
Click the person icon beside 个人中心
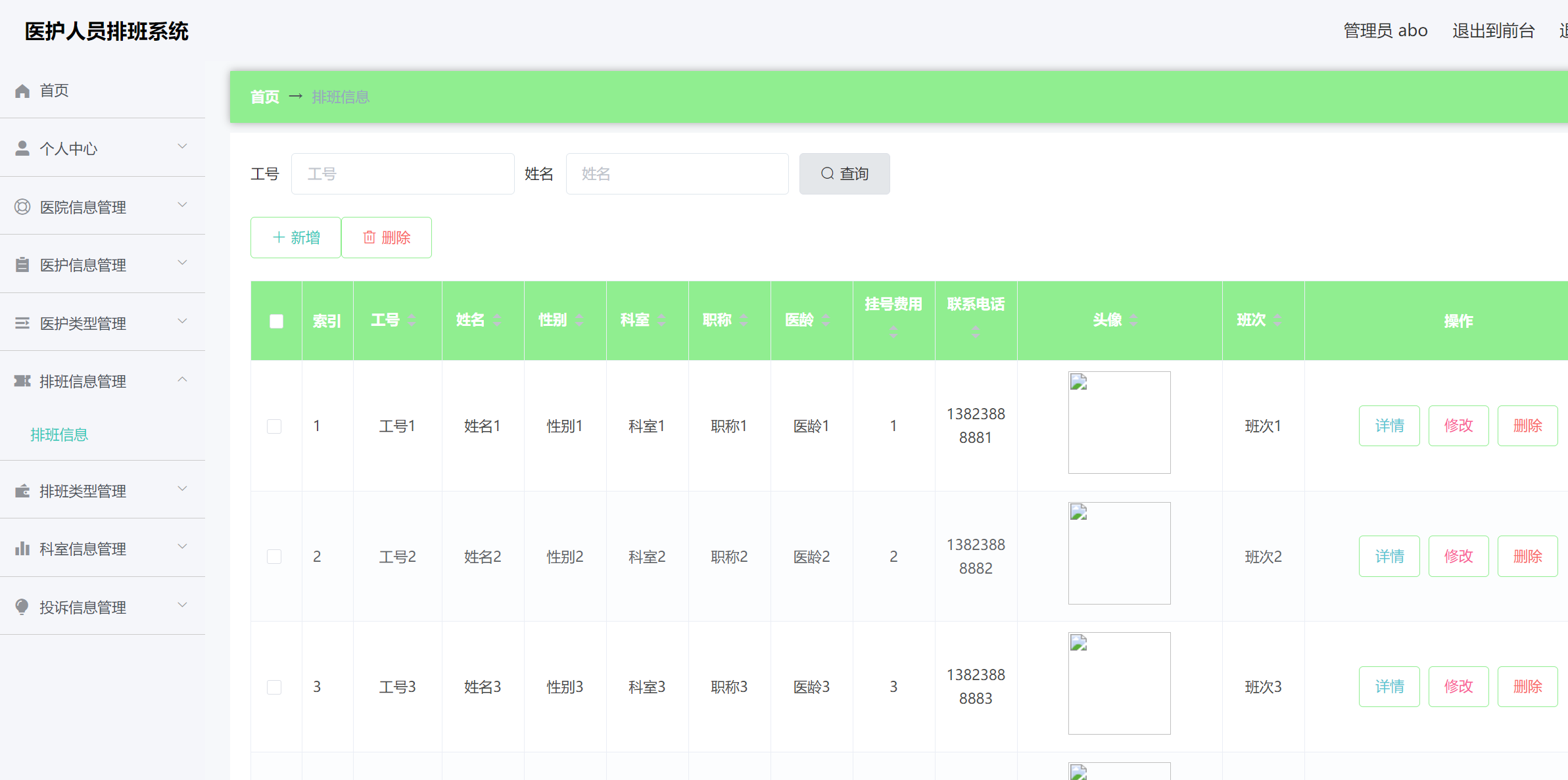pyautogui.click(x=22, y=149)
